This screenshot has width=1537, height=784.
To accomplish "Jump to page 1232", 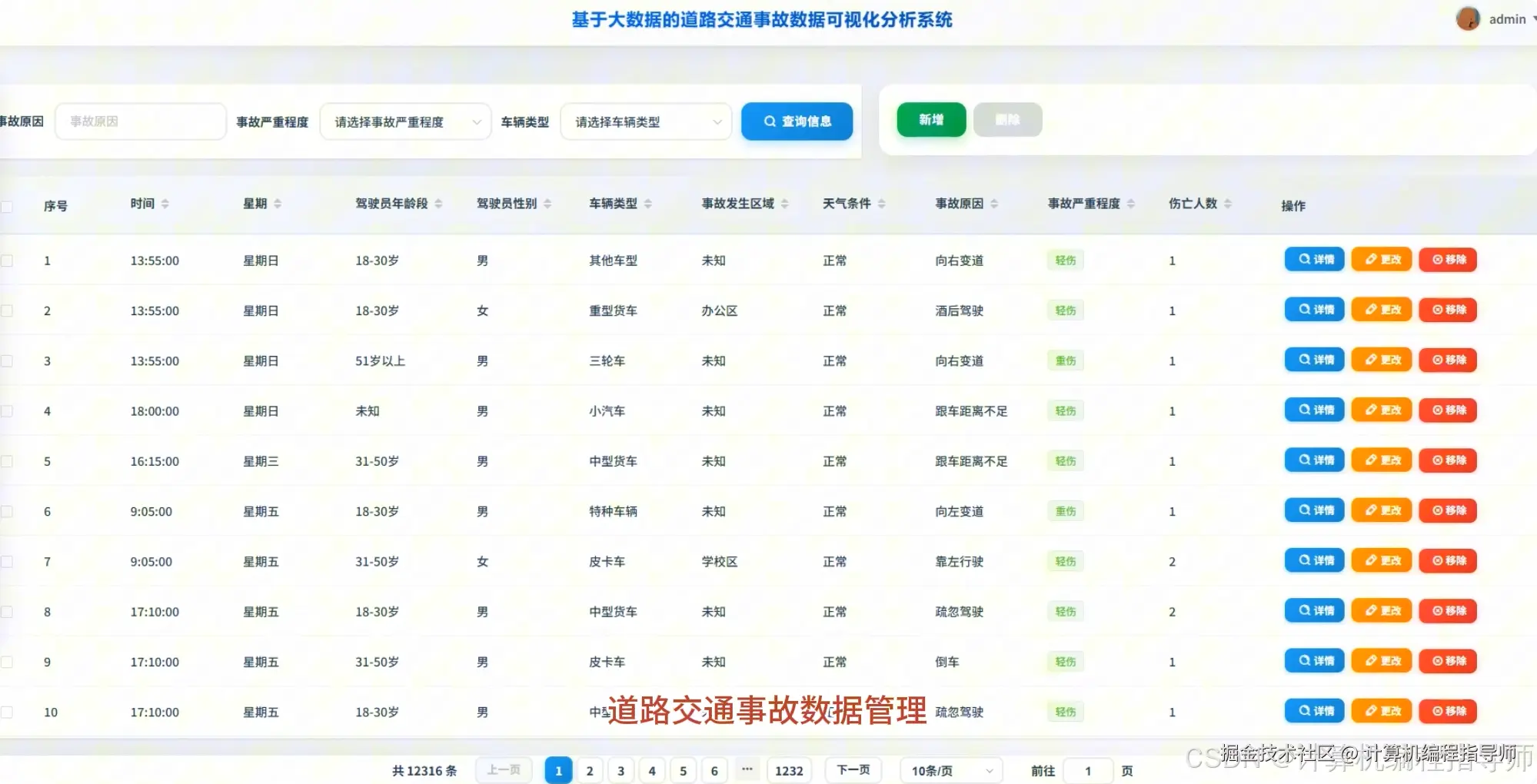I will point(789,769).
